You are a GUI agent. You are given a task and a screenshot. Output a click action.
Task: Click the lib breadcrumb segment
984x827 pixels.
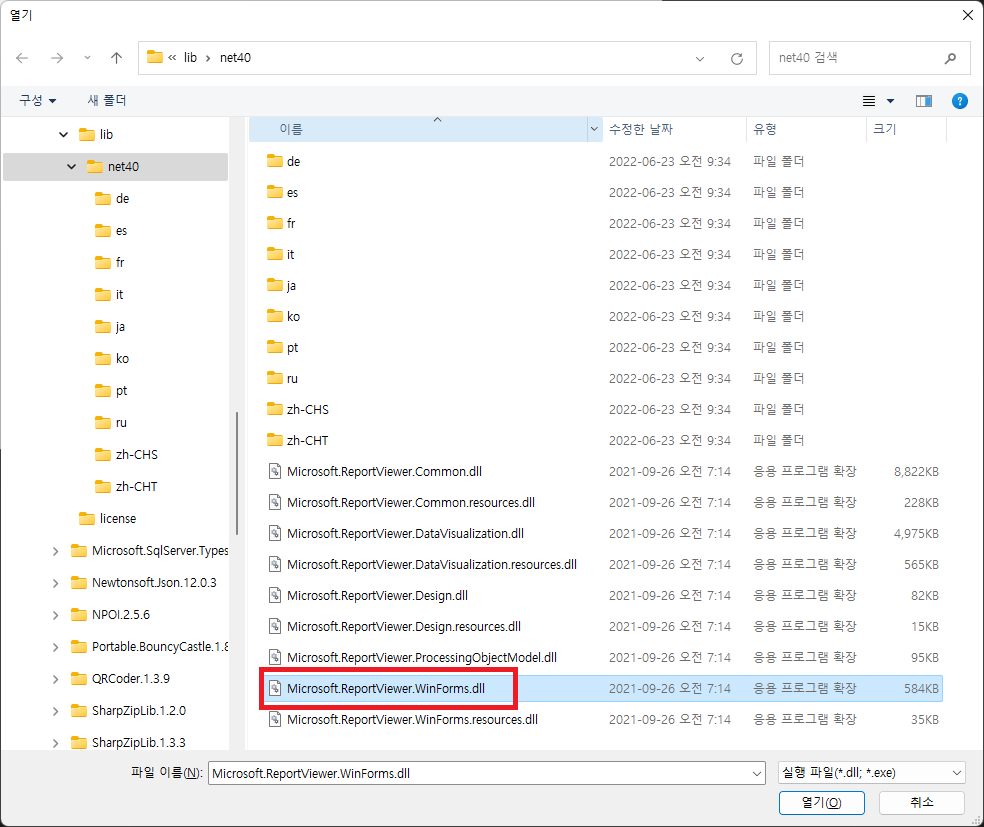click(x=190, y=58)
